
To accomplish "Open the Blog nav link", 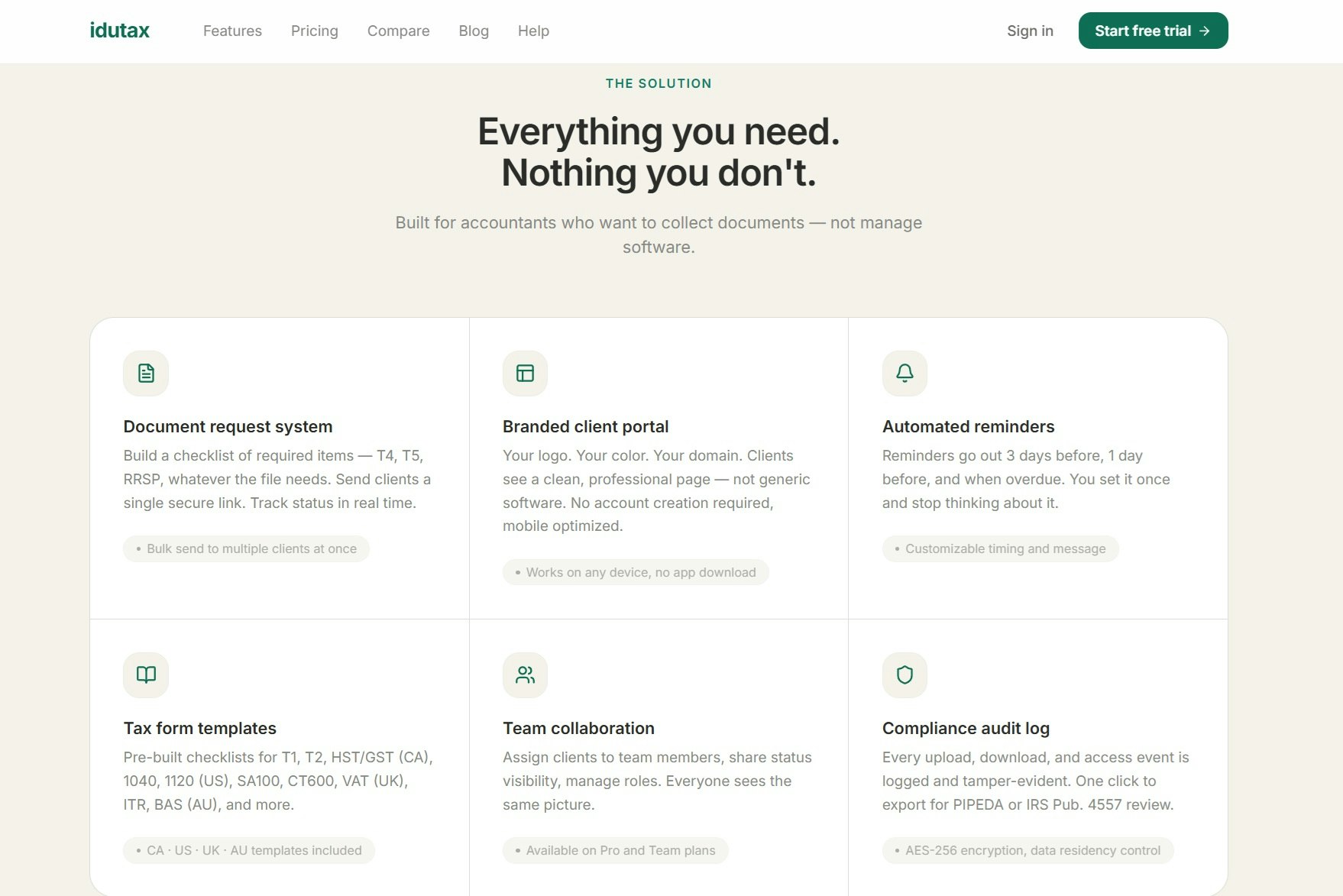I will pos(474,31).
